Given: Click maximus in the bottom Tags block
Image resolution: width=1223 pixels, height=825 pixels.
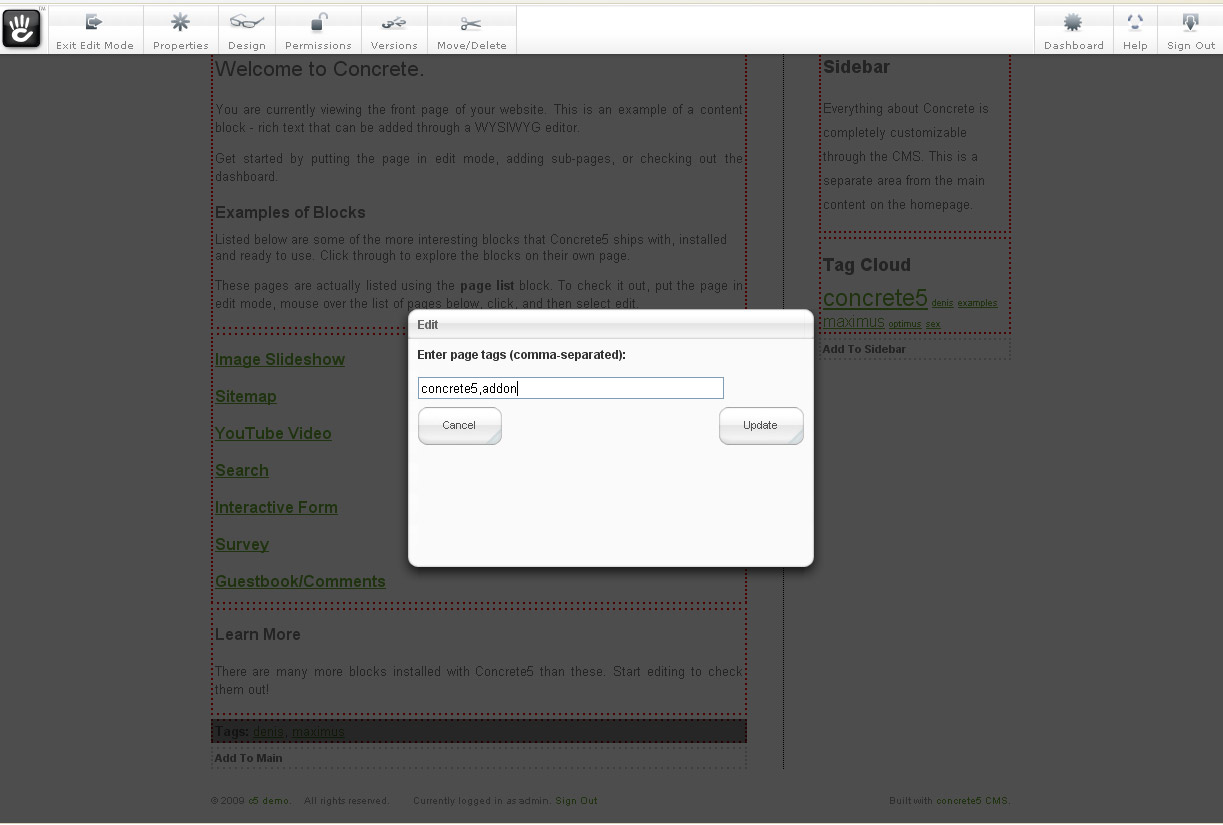Looking at the screenshot, I should (x=318, y=732).
